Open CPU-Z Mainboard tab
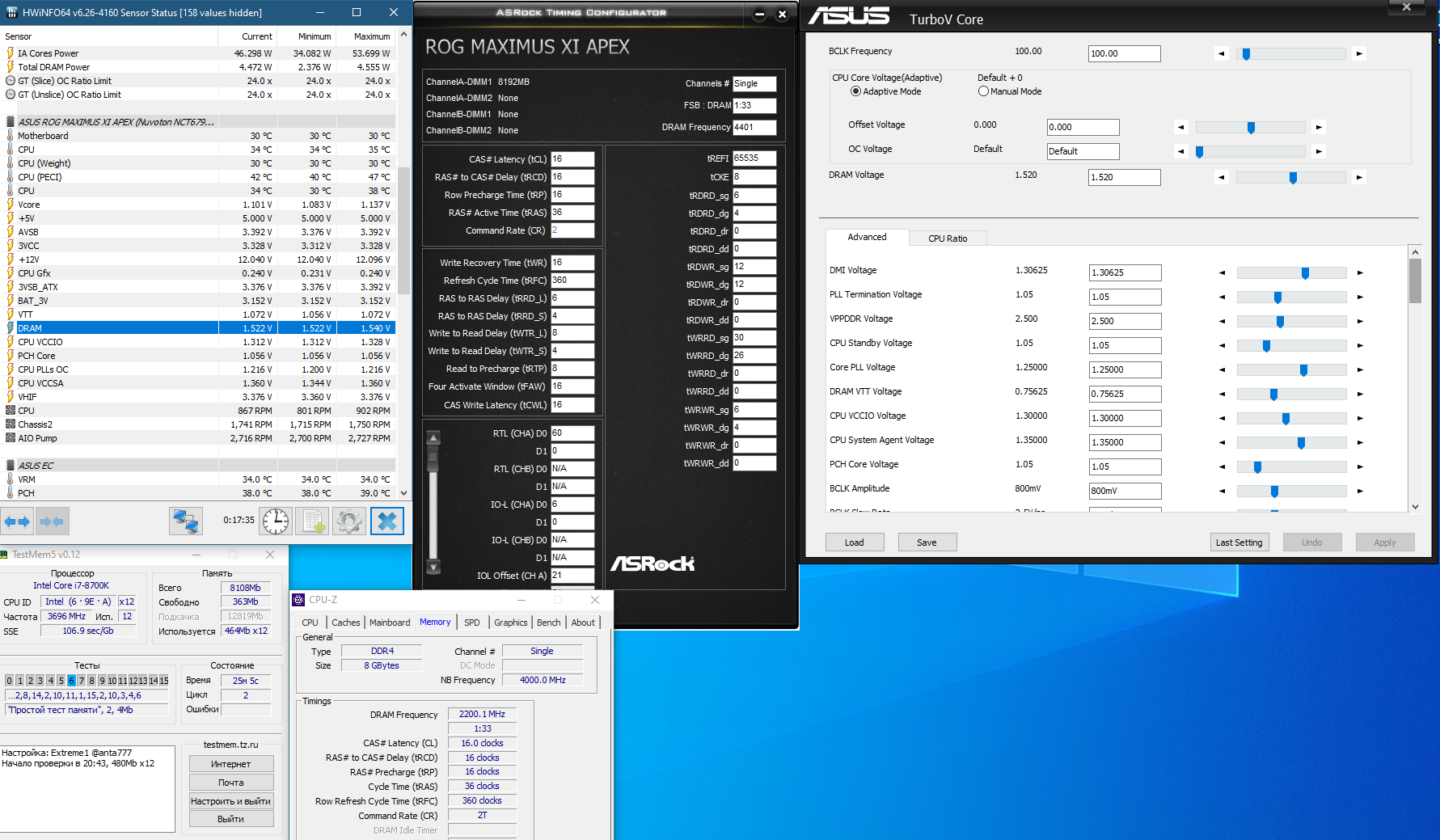The image size is (1440, 840). click(x=390, y=623)
